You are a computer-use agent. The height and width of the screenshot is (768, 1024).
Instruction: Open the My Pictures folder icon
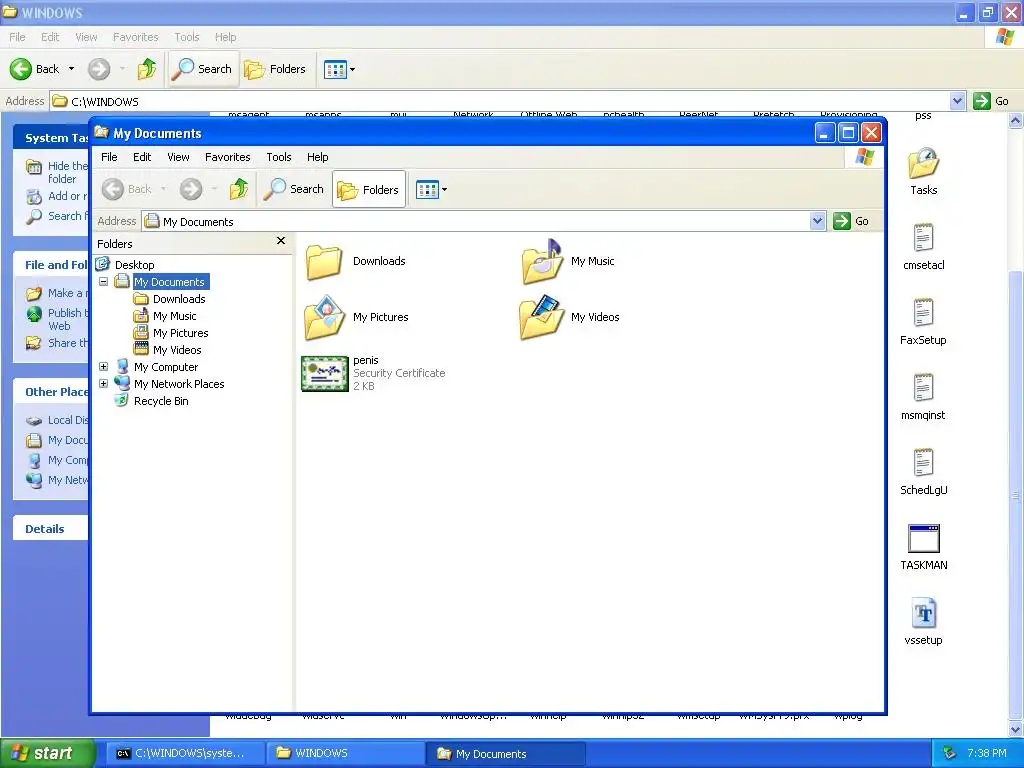(324, 317)
